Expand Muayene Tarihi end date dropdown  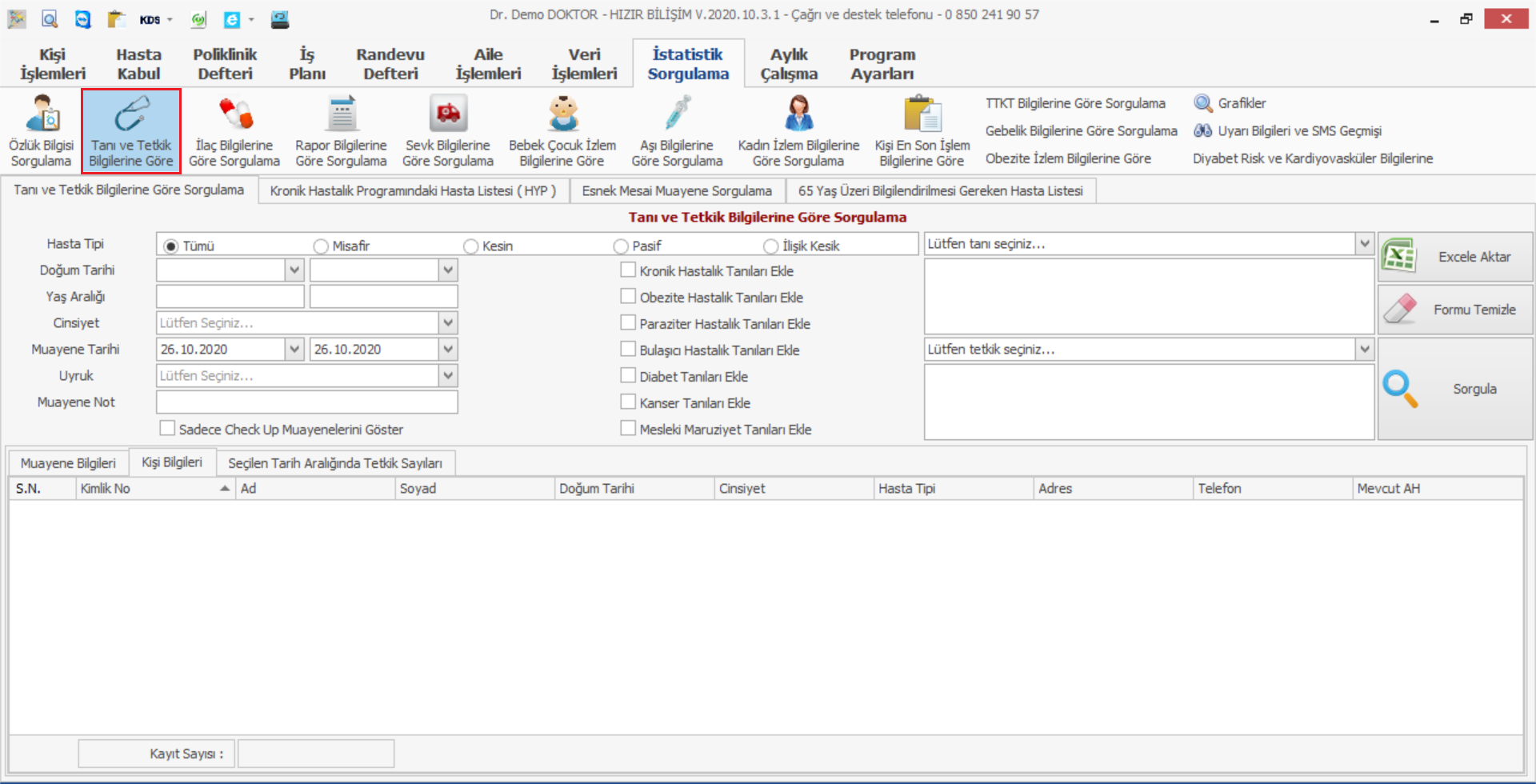click(x=448, y=349)
